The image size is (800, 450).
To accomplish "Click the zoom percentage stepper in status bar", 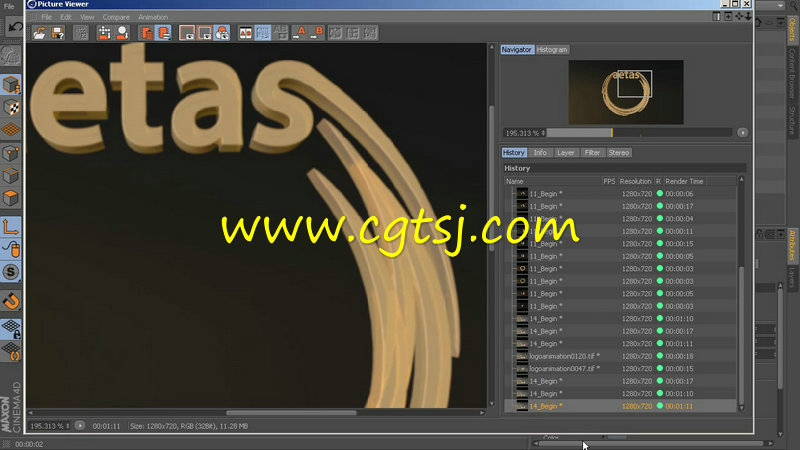I will (x=68, y=426).
